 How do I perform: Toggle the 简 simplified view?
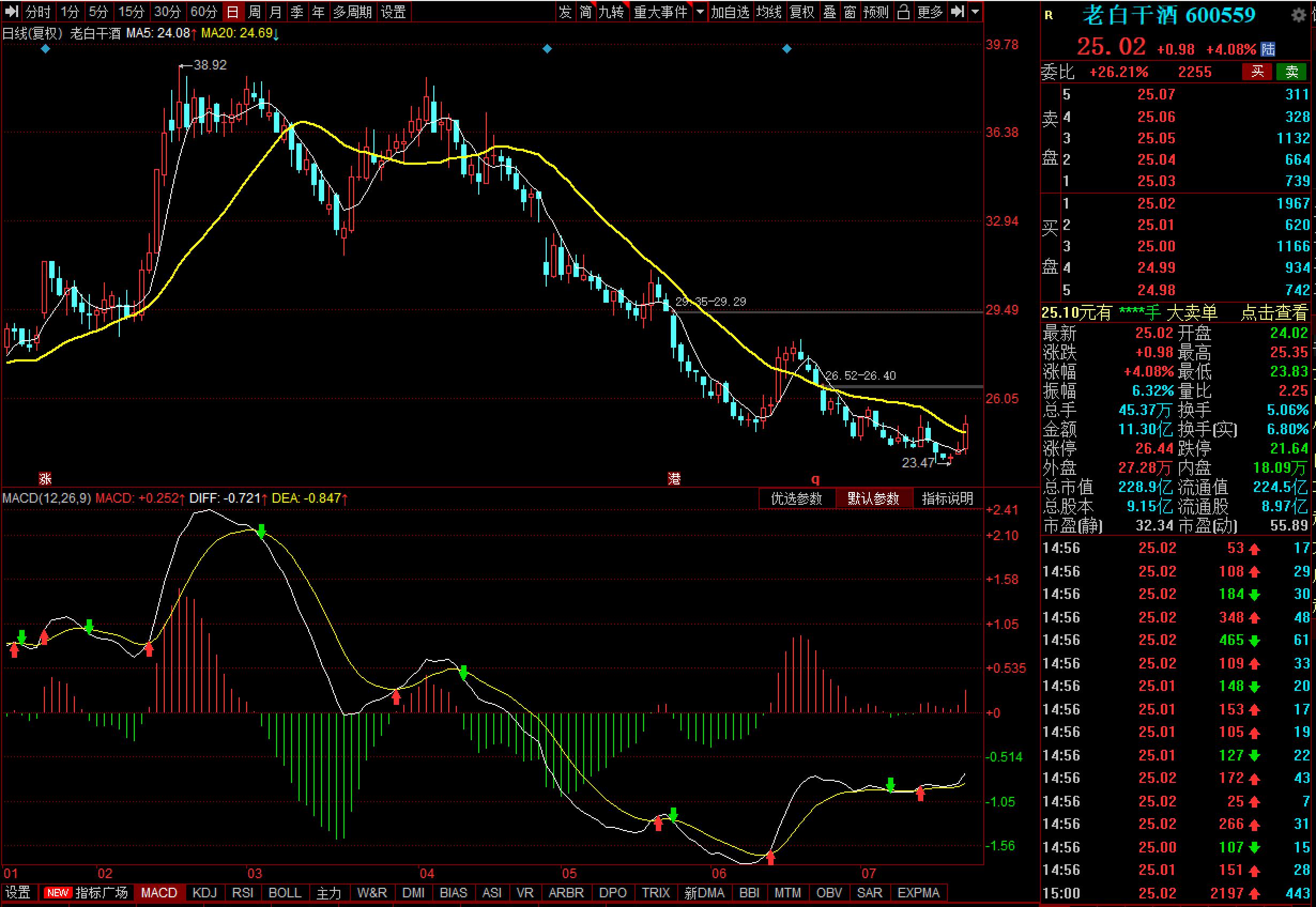[586, 12]
